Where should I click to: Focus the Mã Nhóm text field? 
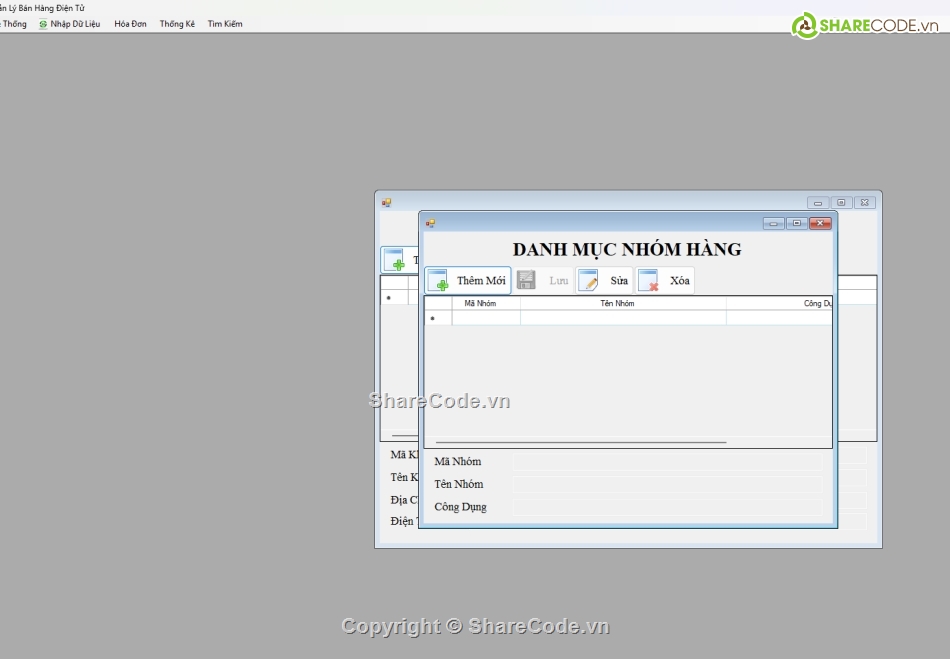pyautogui.click(x=667, y=462)
